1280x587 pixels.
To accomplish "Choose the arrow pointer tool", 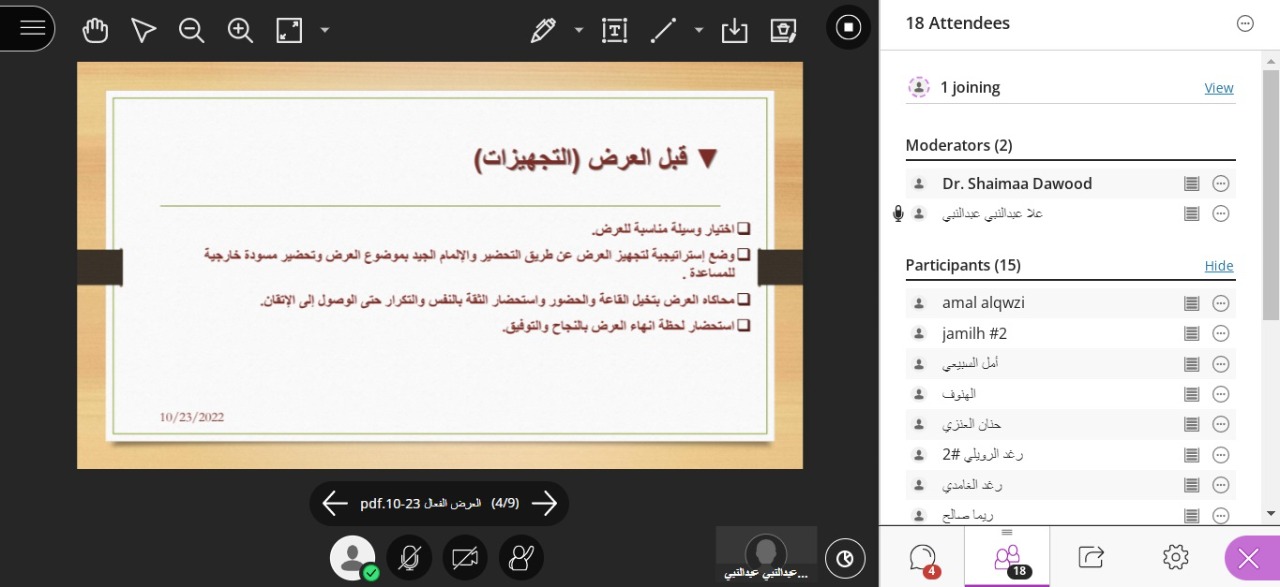I will point(144,30).
